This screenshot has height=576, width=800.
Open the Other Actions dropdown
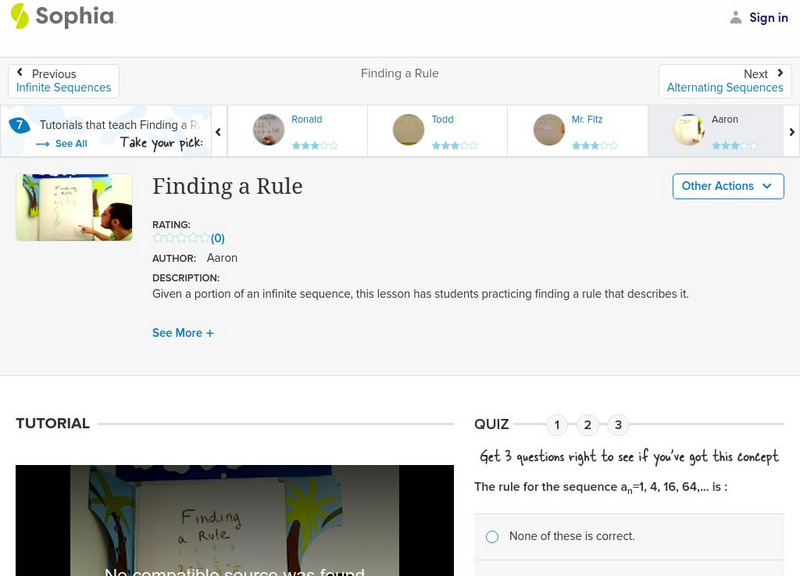[x=727, y=186]
